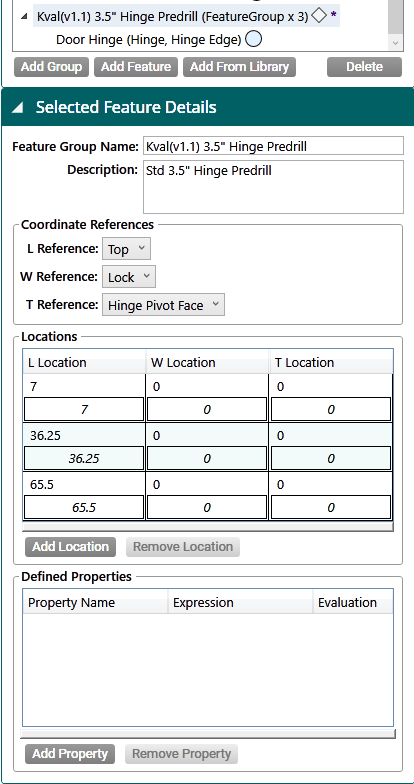Click the Remove Property button
414x784 pixels.
tap(182, 754)
